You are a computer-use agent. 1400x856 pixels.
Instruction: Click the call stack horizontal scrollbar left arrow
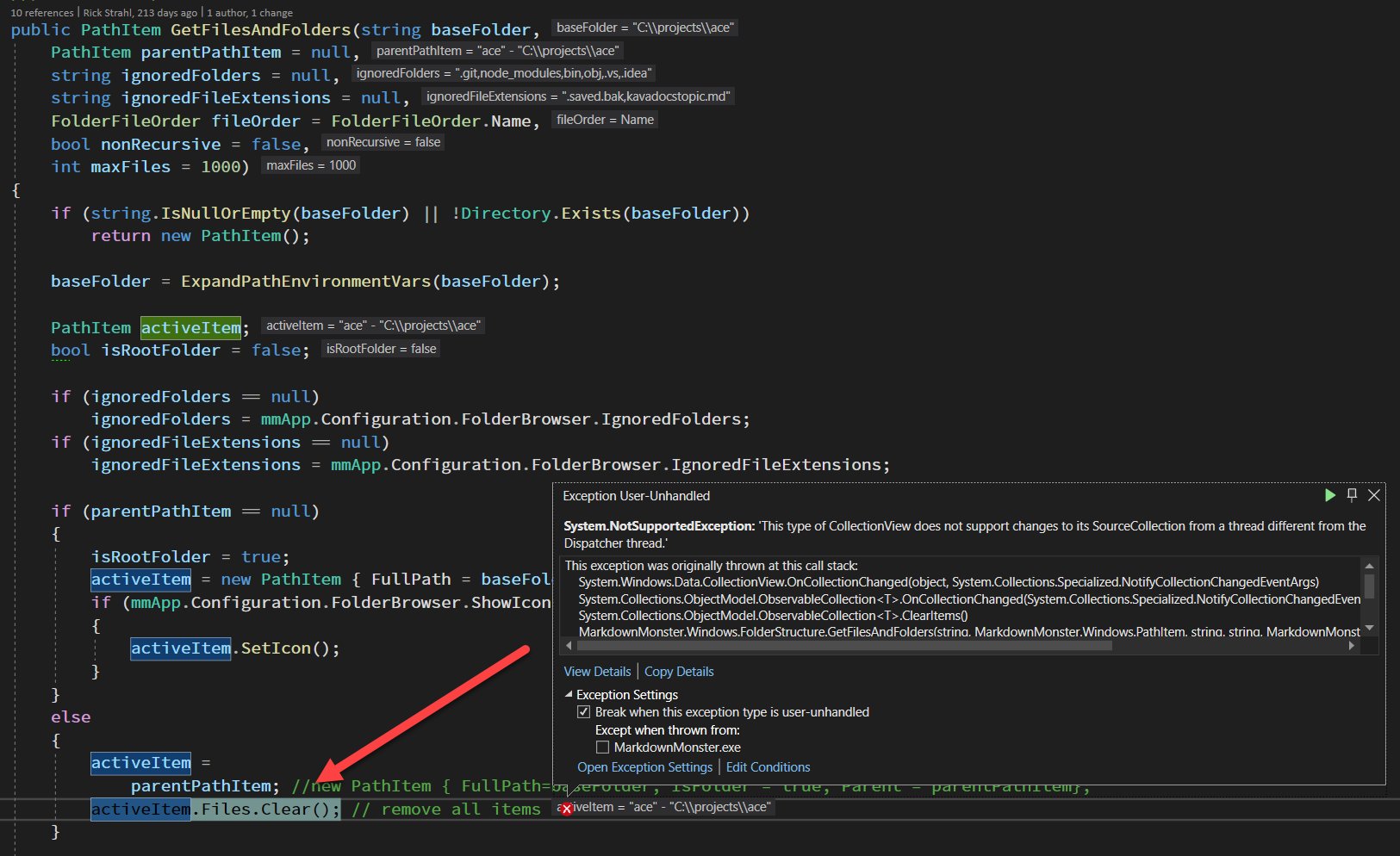(x=569, y=645)
